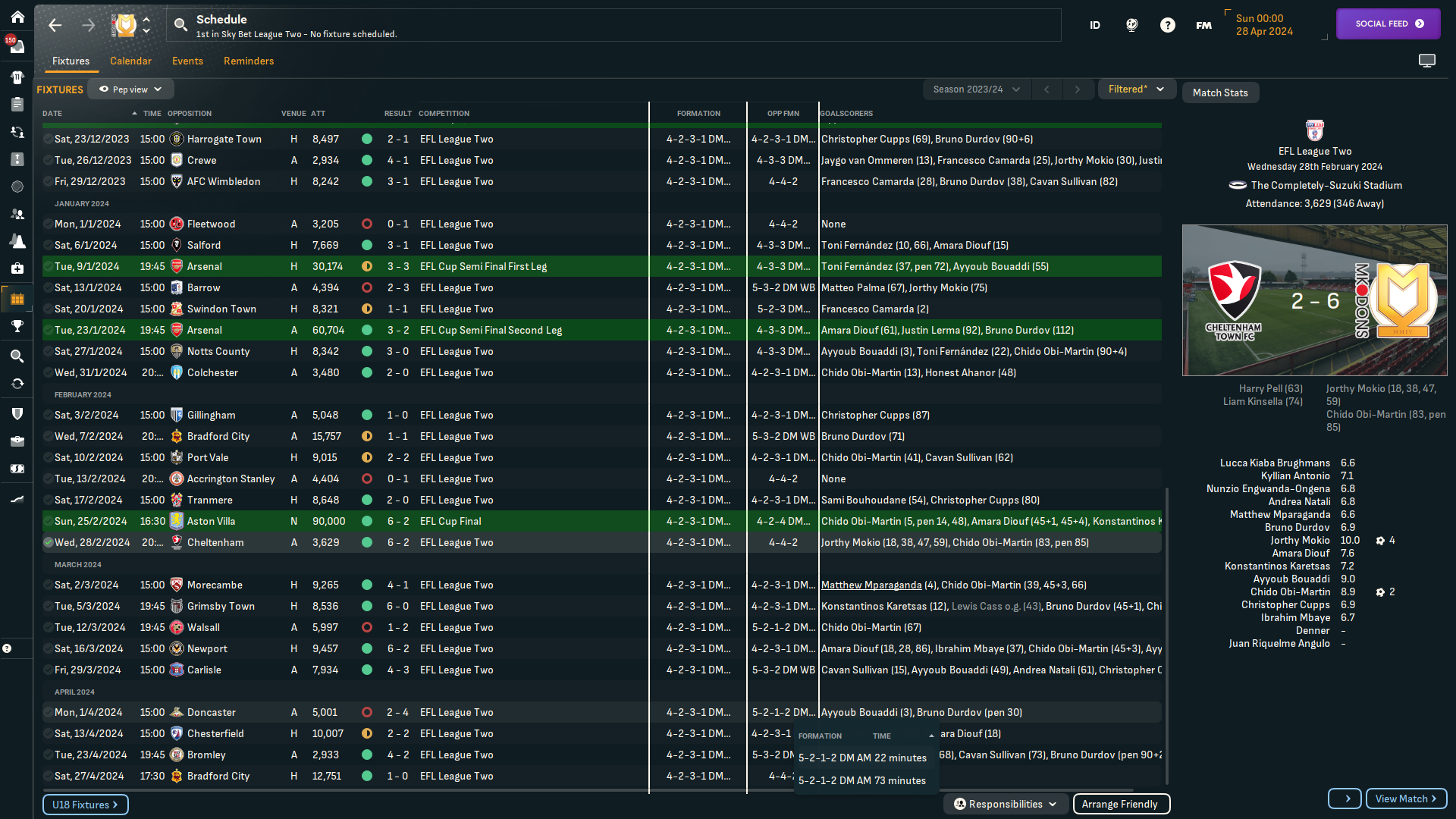Open the Season 2023/24 dropdown

[976, 89]
